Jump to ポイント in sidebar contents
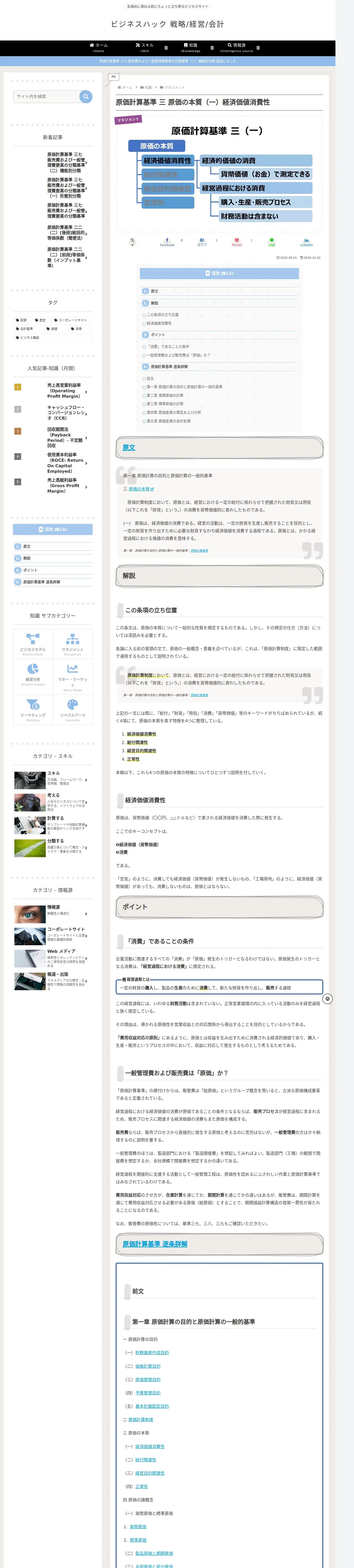The image size is (354, 1568). [30, 570]
